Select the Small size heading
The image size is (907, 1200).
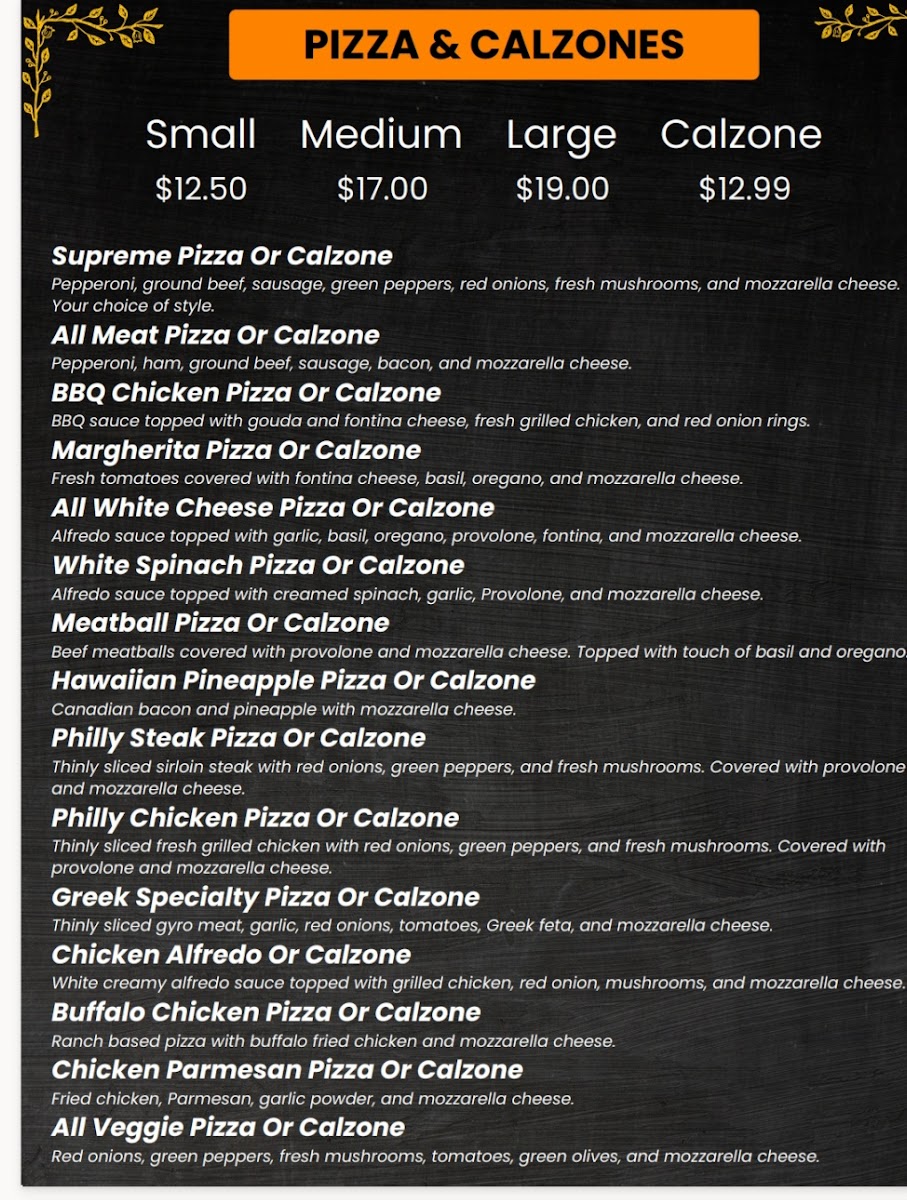tap(201, 135)
